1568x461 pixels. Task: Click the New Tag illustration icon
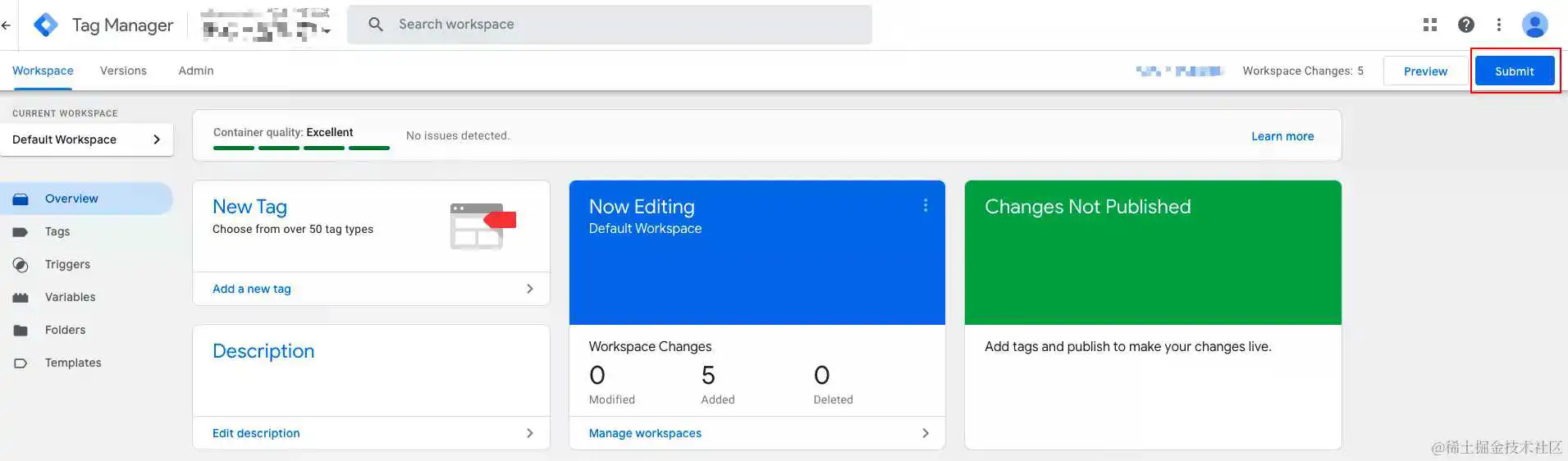pyautogui.click(x=482, y=226)
